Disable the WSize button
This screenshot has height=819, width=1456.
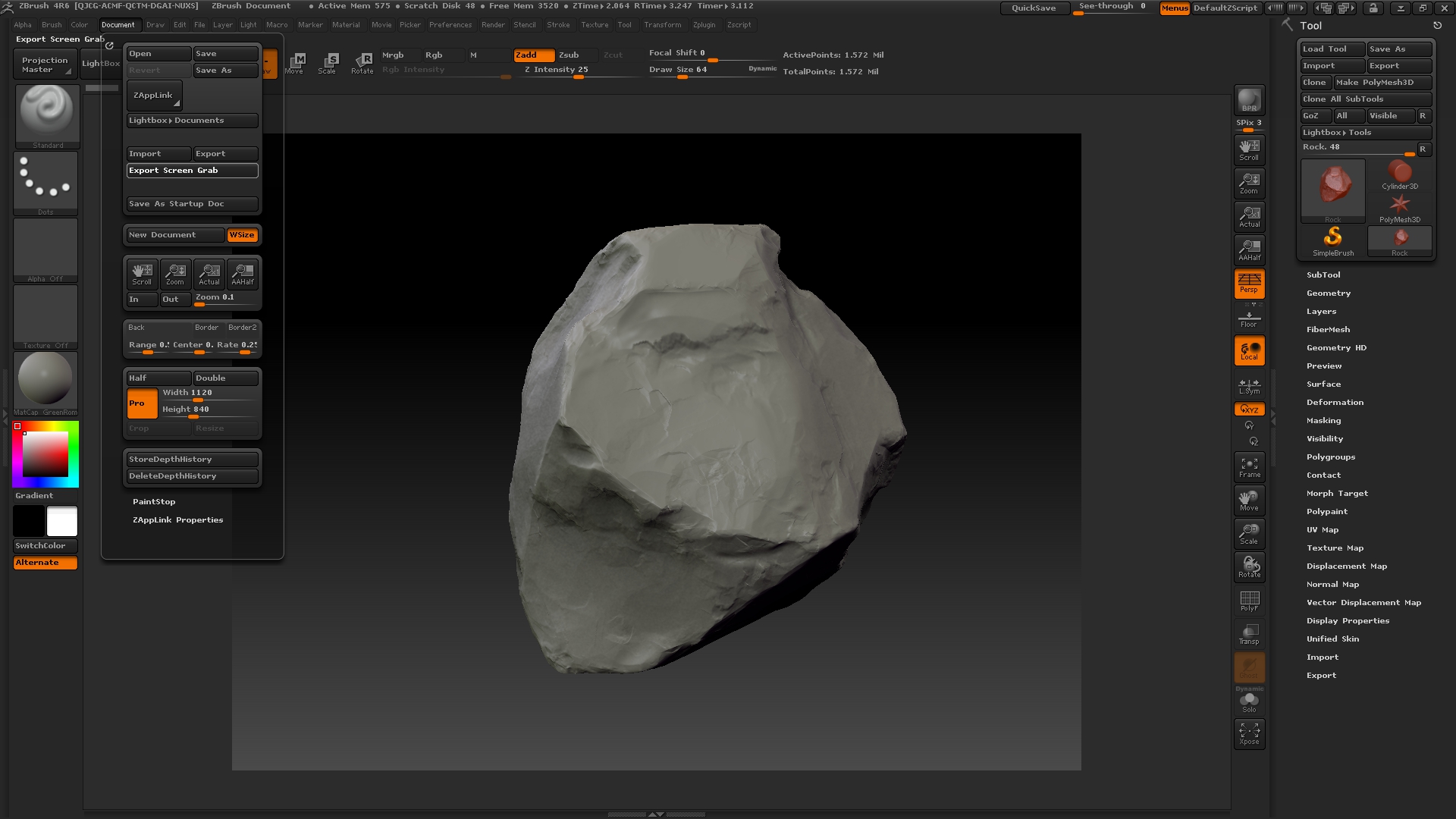click(242, 235)
